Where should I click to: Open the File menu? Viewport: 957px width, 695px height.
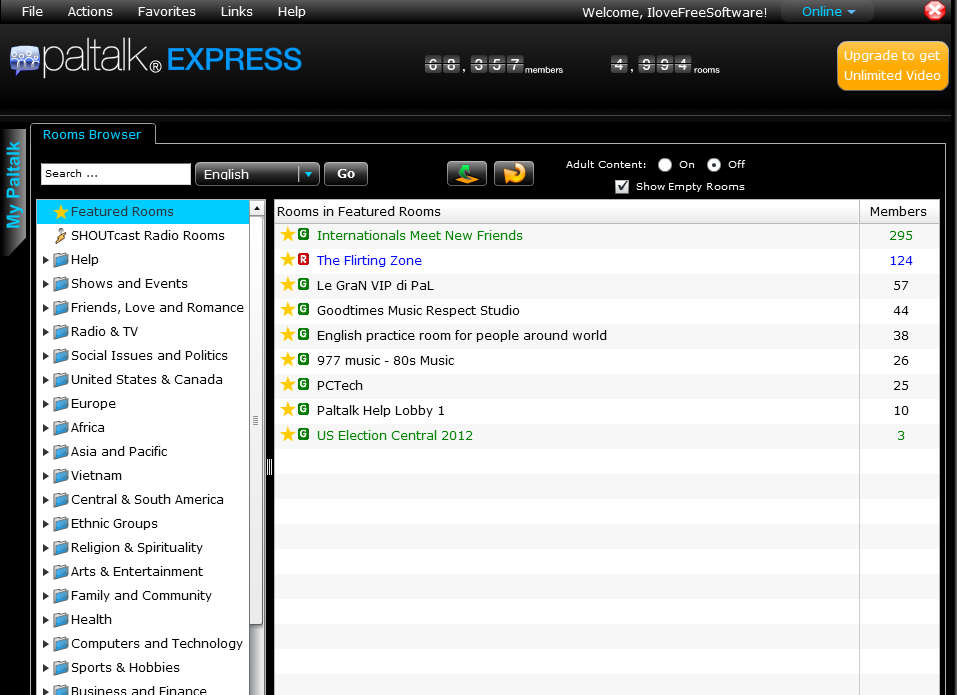click(x=32, y=12)
